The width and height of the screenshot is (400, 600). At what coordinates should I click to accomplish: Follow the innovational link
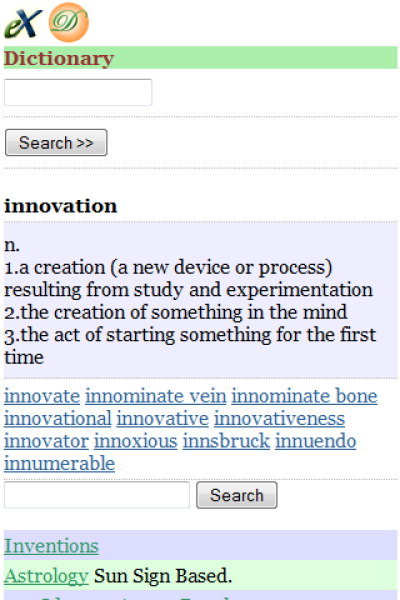pyautogui.click(x=58, y=419)
